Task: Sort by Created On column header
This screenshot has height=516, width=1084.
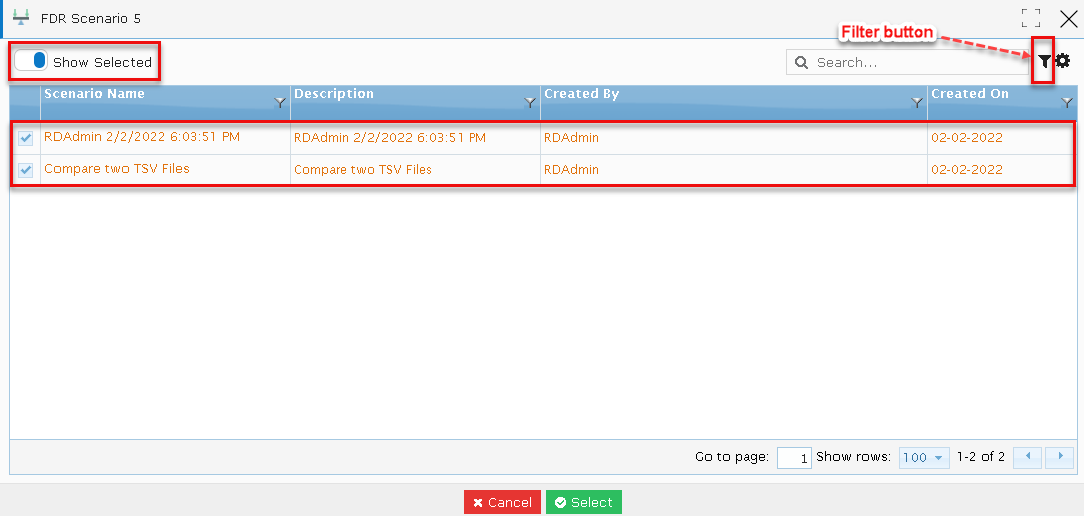Action: (970, 93)
